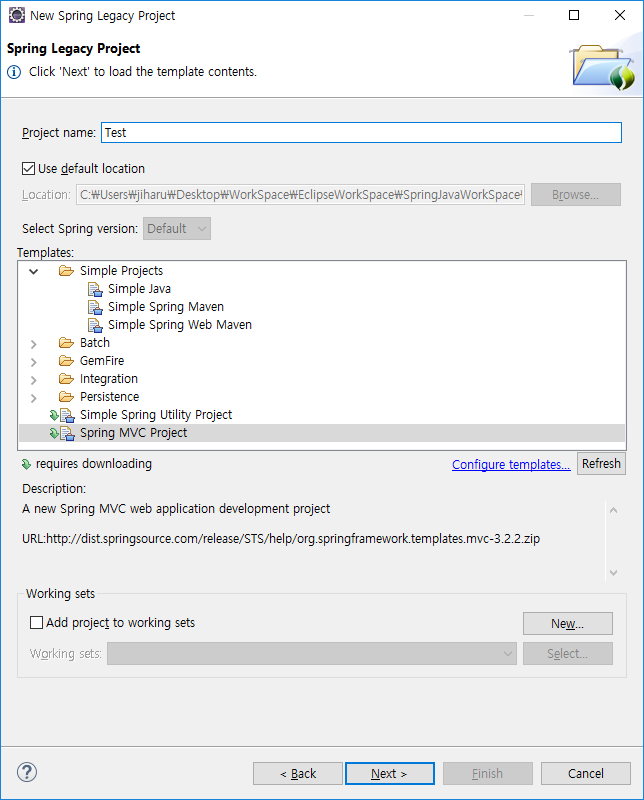
Task: Enable Add project to working sets
Action: pos(36,622)
